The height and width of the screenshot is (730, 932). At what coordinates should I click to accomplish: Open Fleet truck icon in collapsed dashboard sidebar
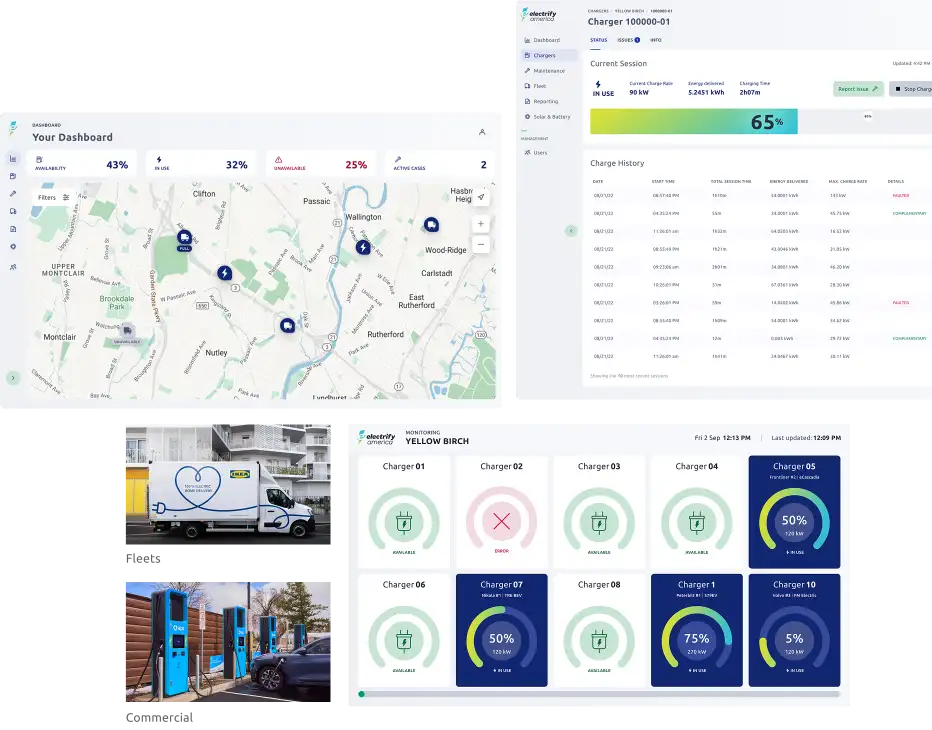click(13, 211)
